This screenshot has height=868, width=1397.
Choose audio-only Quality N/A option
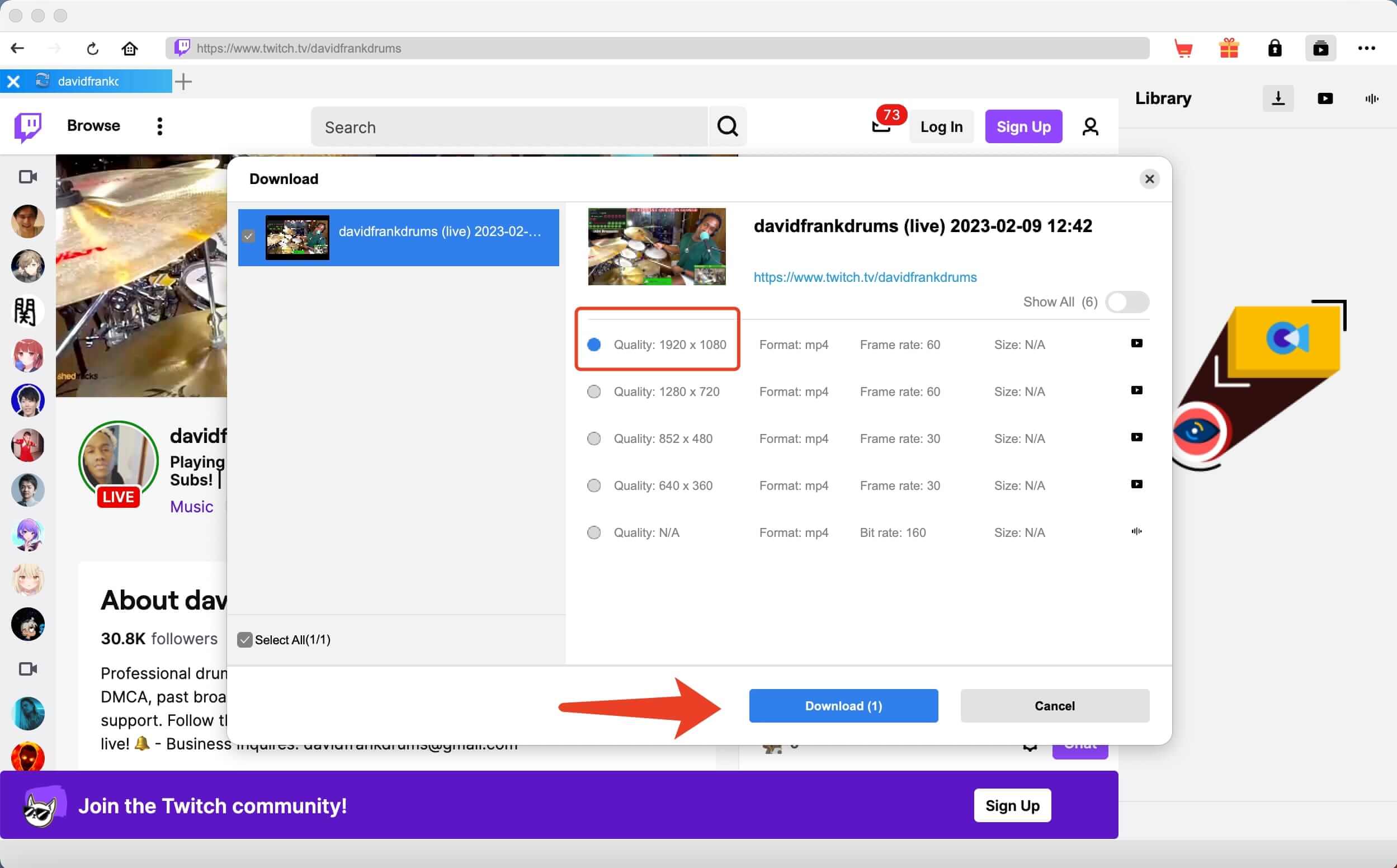tap(594, 533)
